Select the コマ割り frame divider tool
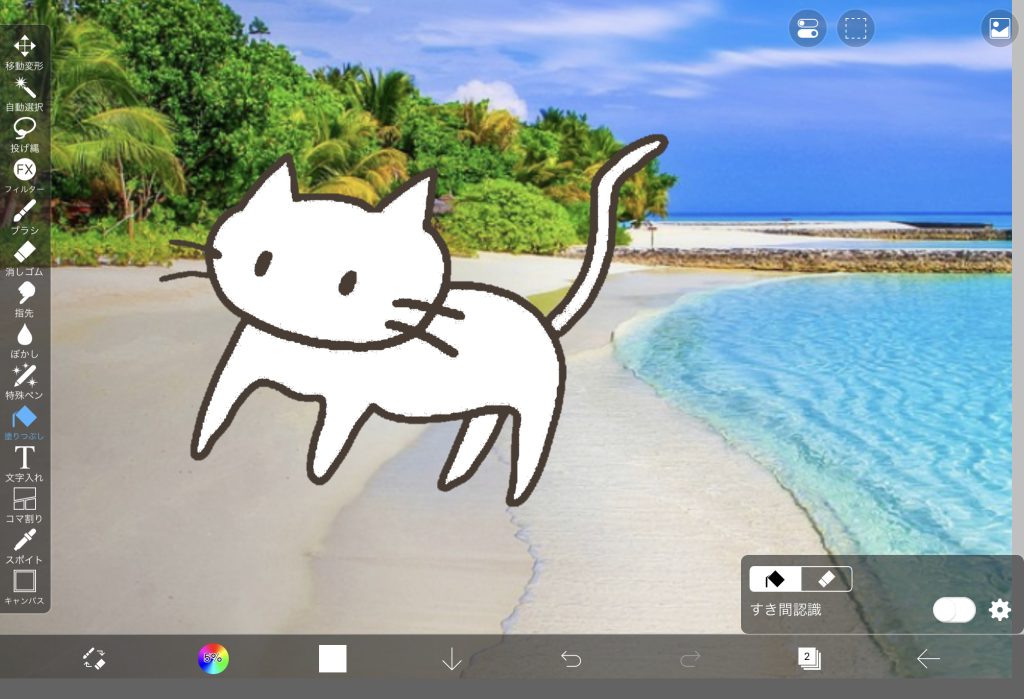The width and height of the screenshot is (1024, 699). pos(24,500)
